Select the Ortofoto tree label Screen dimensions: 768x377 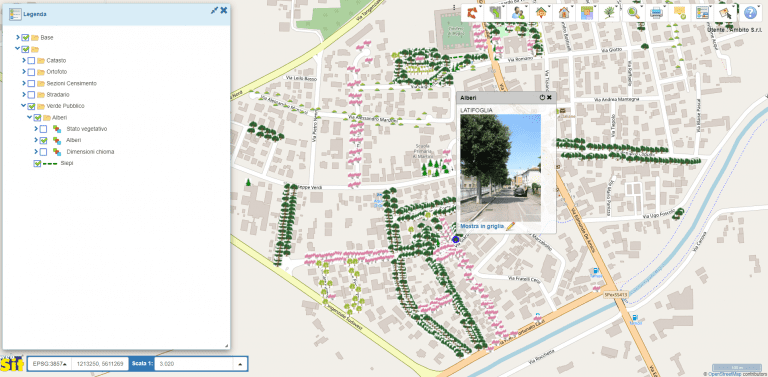click(57, 72)
